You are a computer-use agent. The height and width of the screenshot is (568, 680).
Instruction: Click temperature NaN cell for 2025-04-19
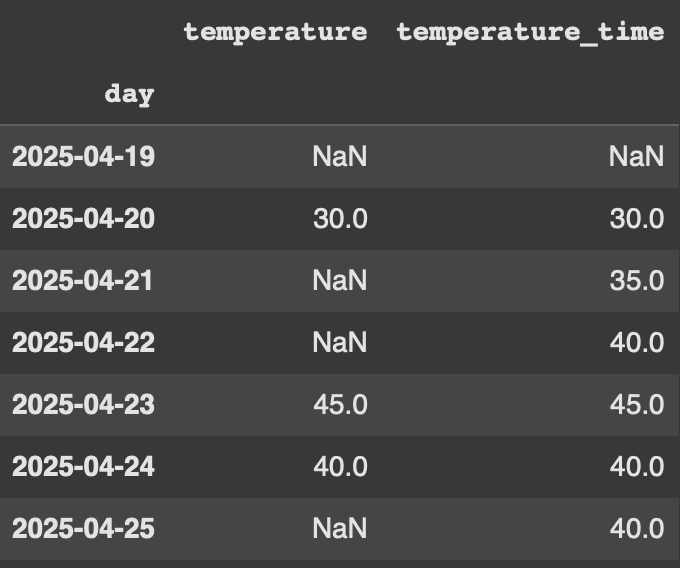(340, 156)
